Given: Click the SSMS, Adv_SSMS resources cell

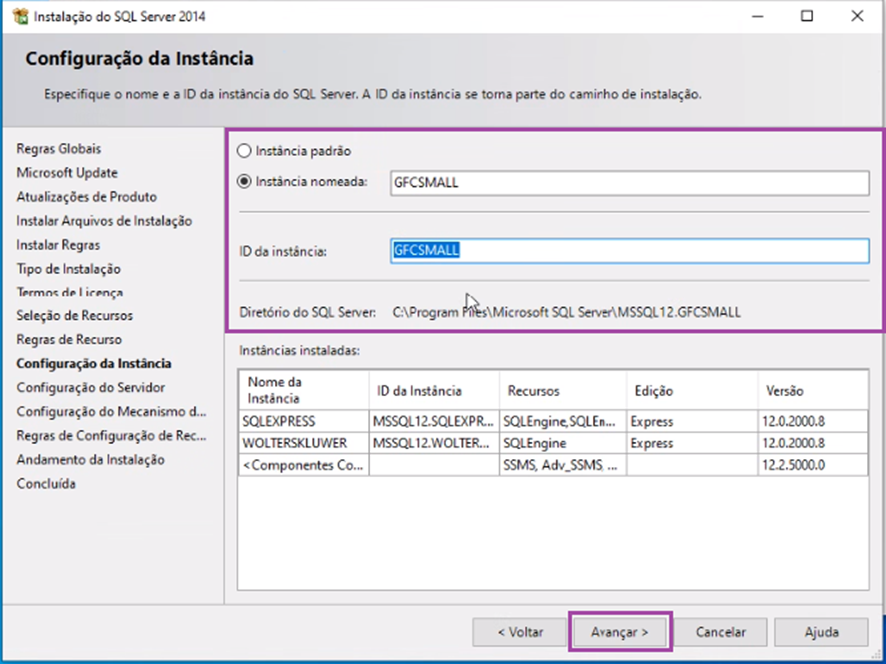Looking at the screenshot, I should coord(563,465).
